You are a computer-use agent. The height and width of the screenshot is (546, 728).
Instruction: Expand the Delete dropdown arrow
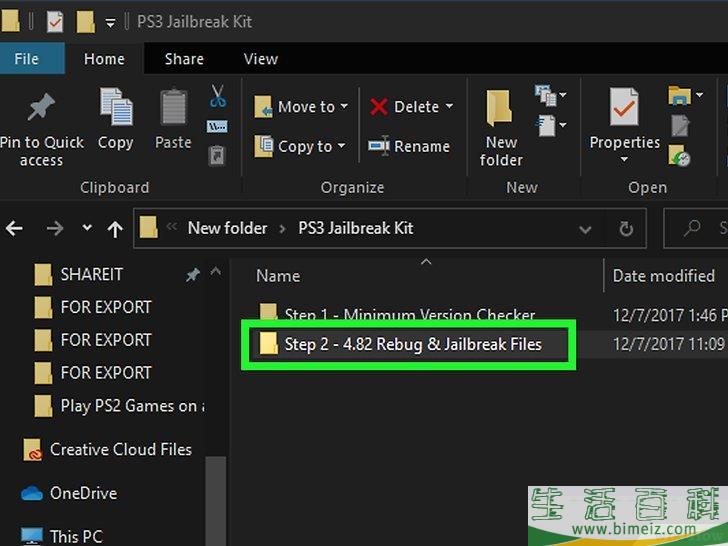point(449,106)
